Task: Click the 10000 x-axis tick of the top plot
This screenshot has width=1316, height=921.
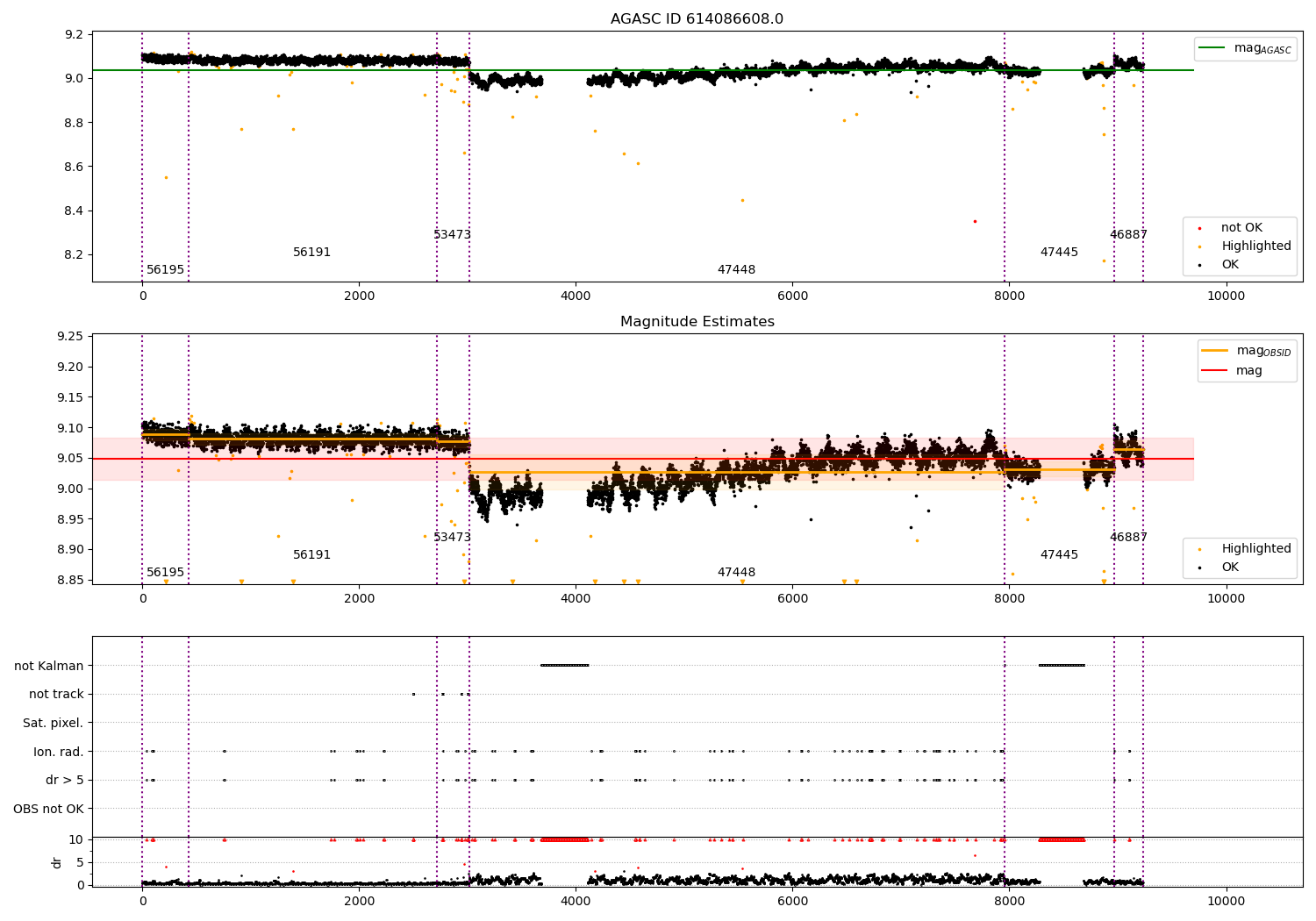Action: [1226, 296]
